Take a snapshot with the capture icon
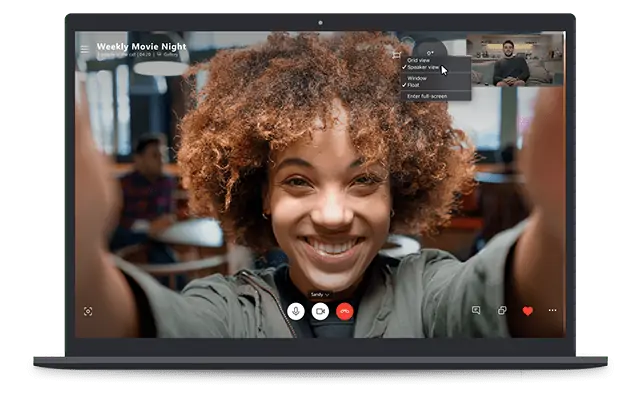This screenshot has width=641, height=394. tap(88, 311)
